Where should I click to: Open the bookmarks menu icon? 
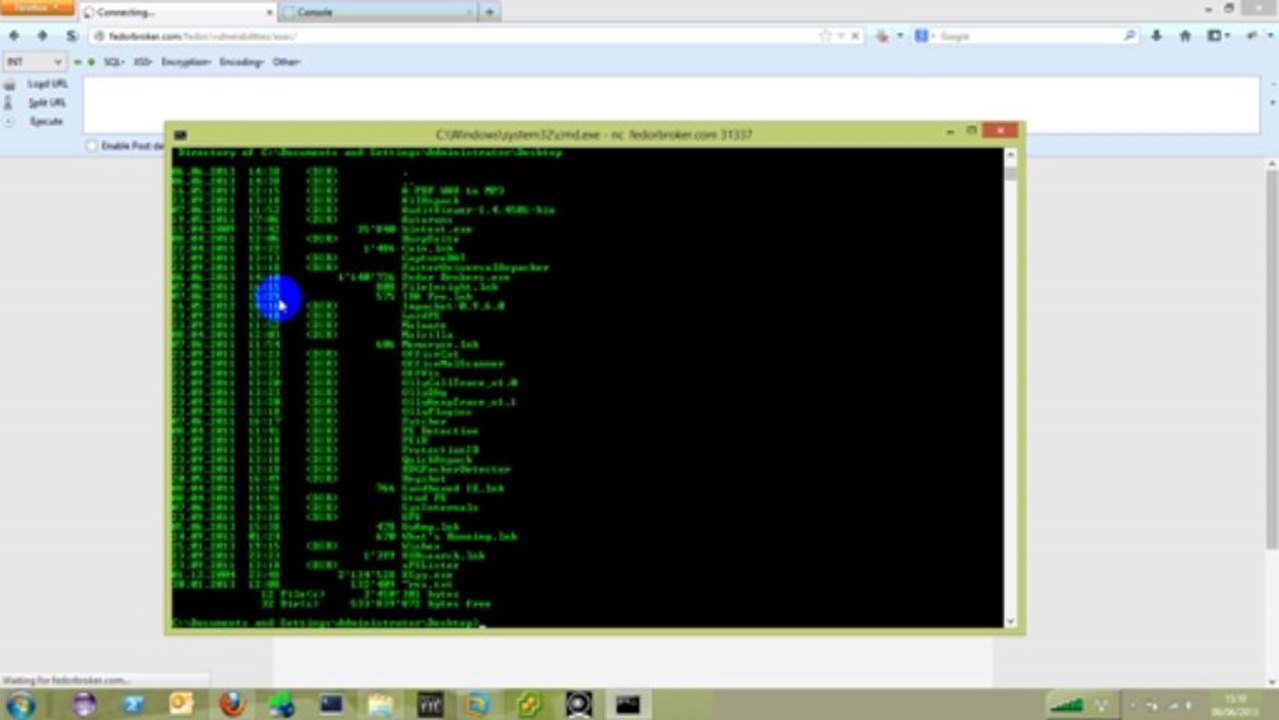point(1217,36)
